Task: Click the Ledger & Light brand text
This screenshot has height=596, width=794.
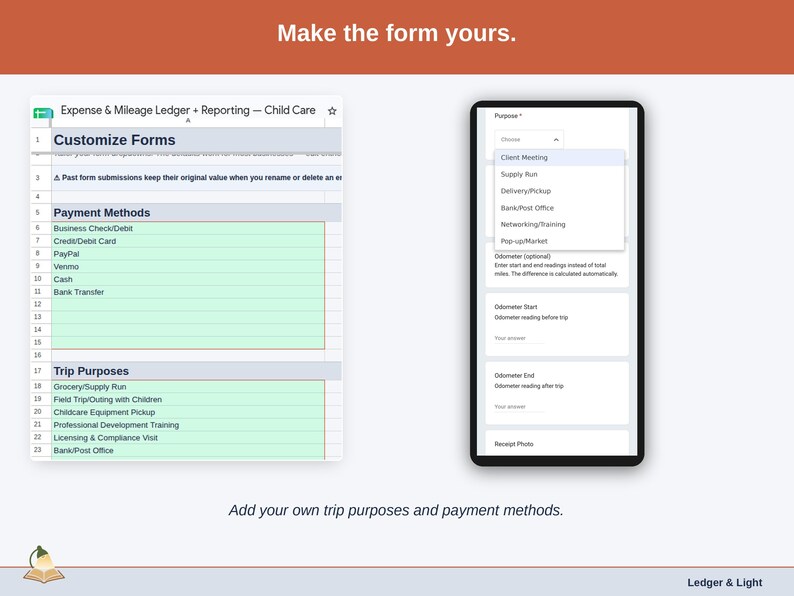Action: click(725, 582)
